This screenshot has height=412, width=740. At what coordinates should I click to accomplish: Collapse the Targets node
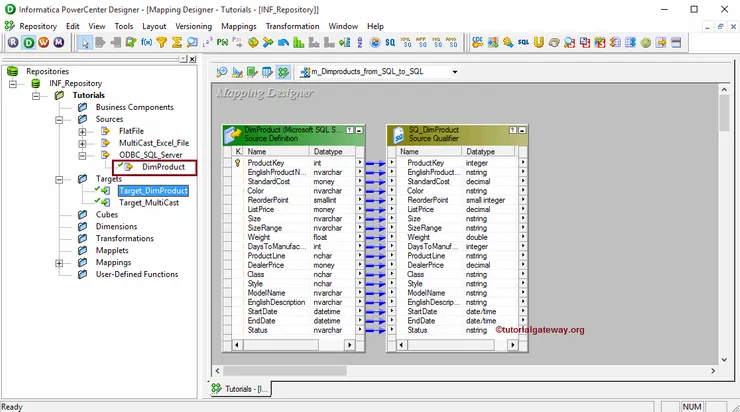click(59, 179)
